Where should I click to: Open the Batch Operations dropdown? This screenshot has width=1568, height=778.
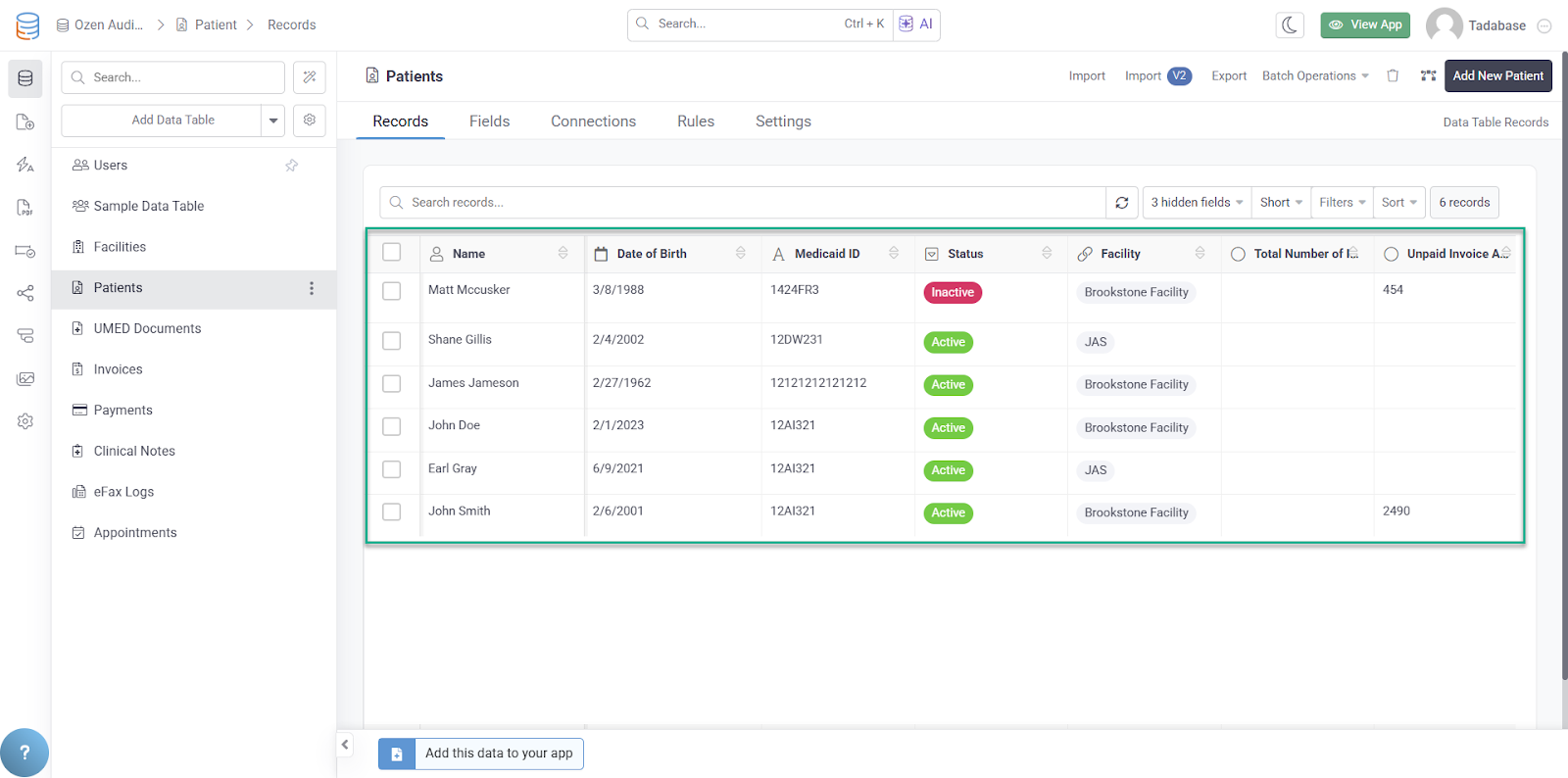click(x=1315, y=75)
